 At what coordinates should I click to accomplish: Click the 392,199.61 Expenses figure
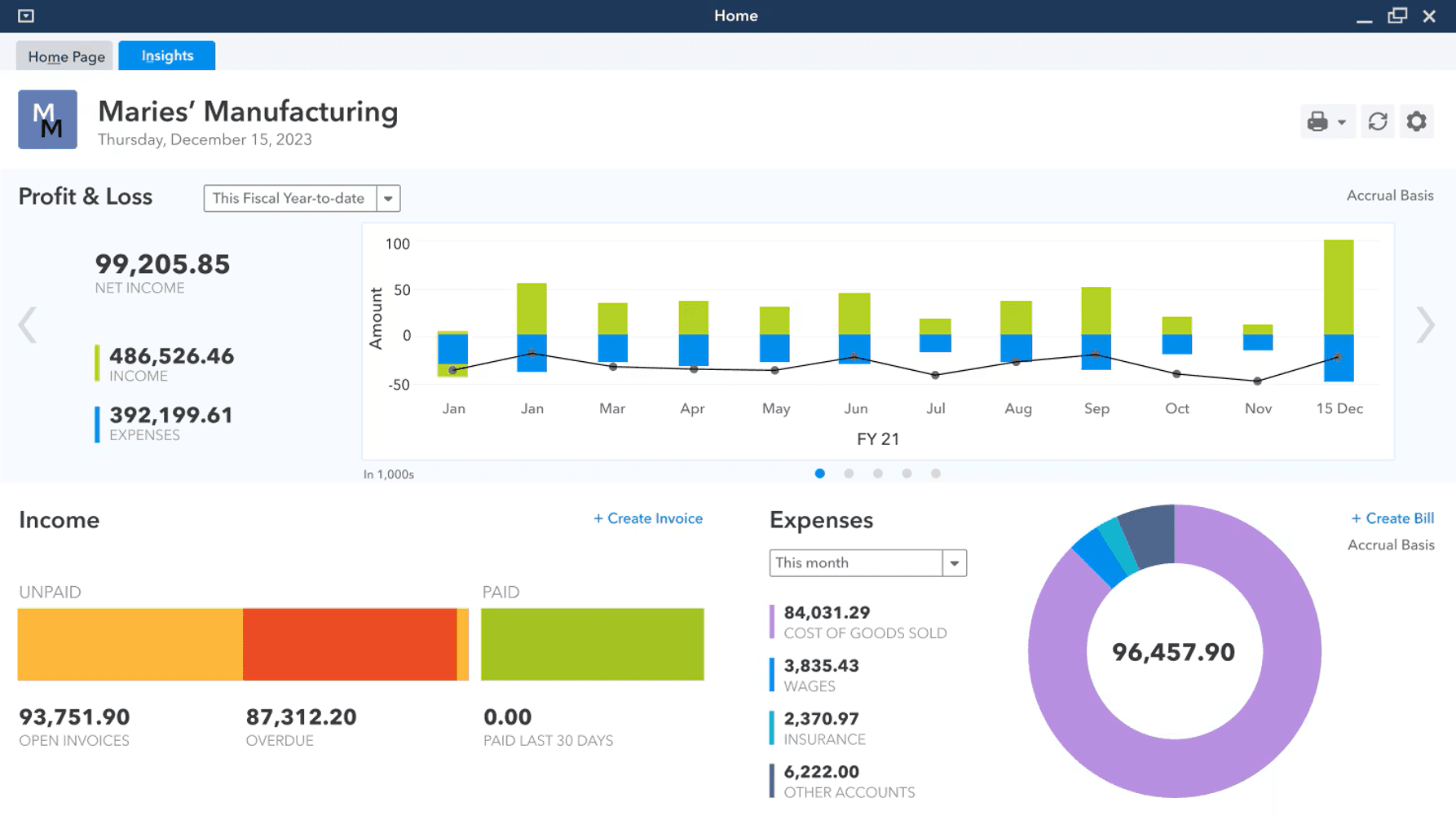(171, 415)
